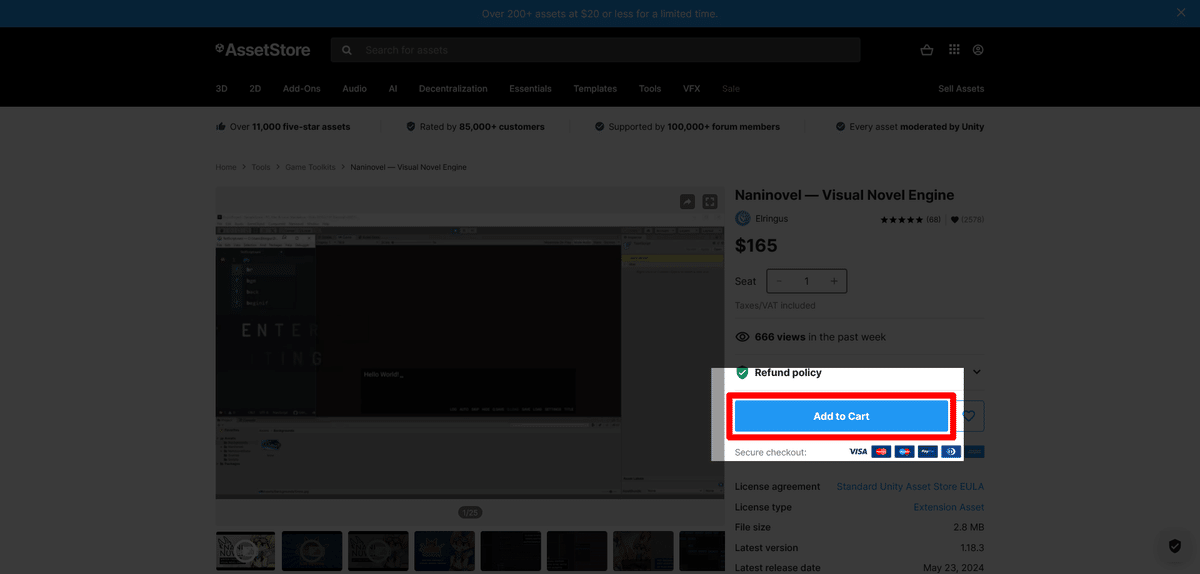Open the Essentials category menu

[x=530, y=89]
